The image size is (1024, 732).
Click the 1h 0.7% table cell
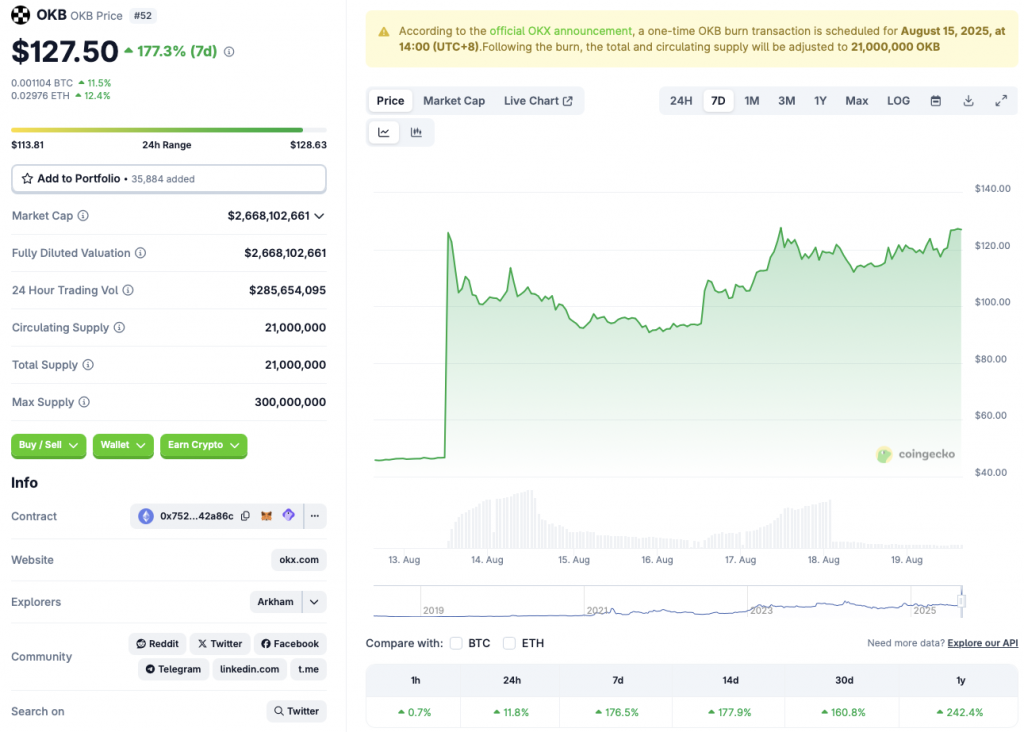[414, 712]
